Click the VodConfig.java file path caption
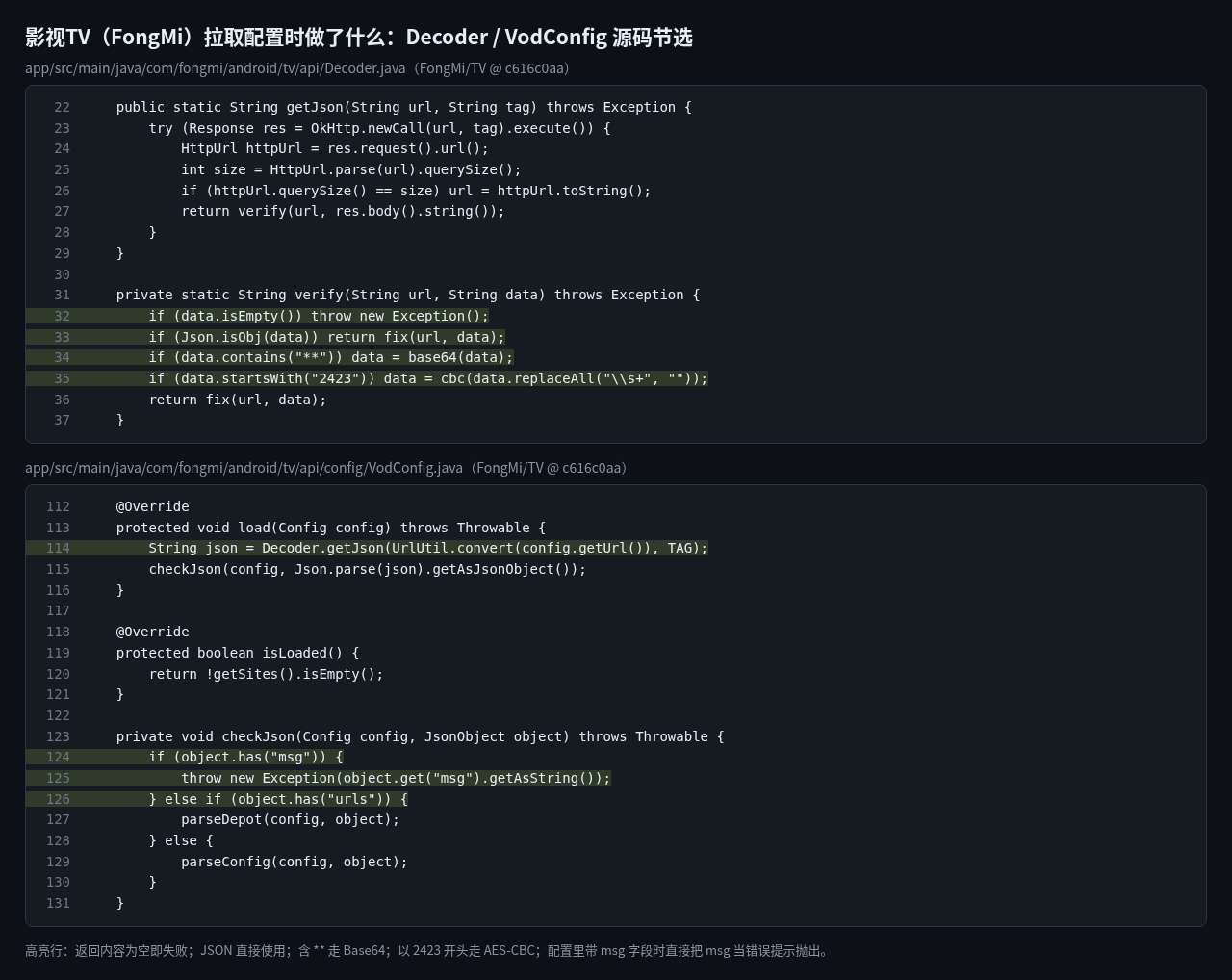This screenshot has width=1232, height=980. [x=328, y=468]
